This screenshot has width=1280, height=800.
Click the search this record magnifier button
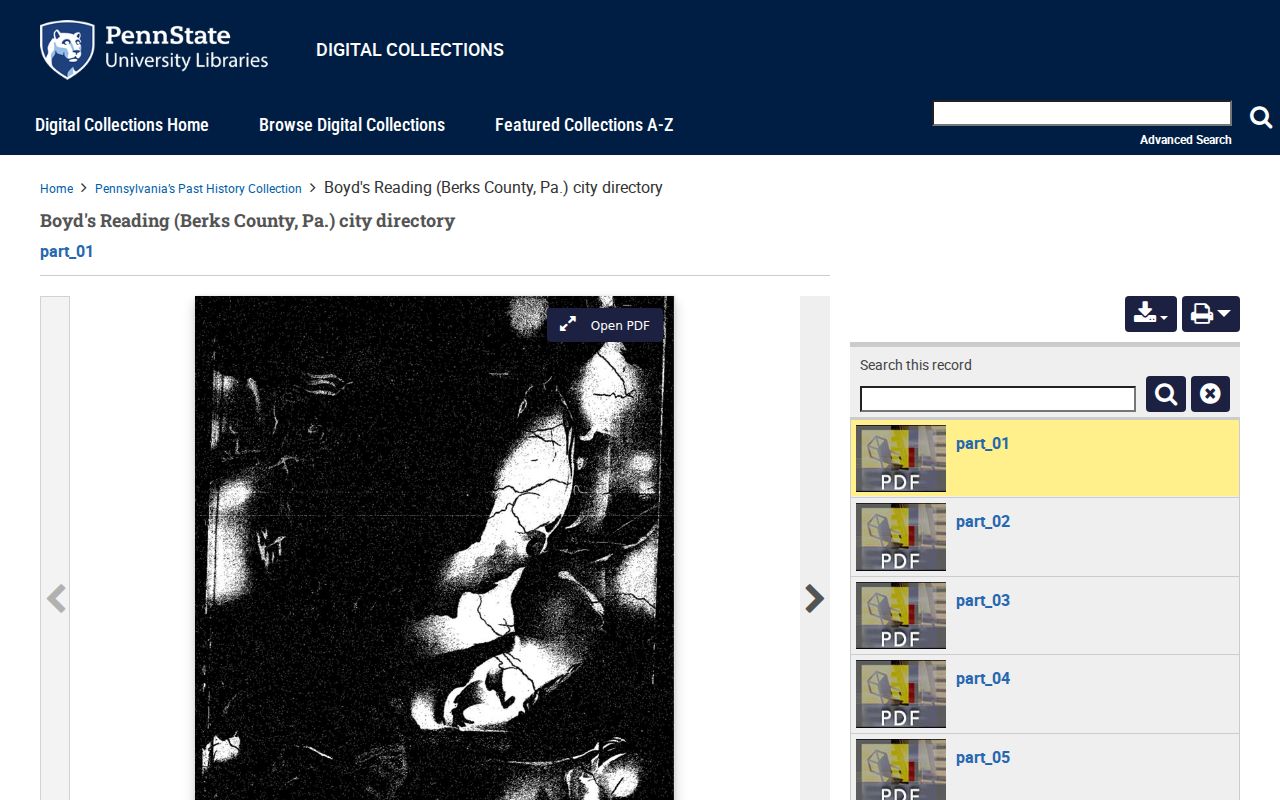(x=1166, y=394)
